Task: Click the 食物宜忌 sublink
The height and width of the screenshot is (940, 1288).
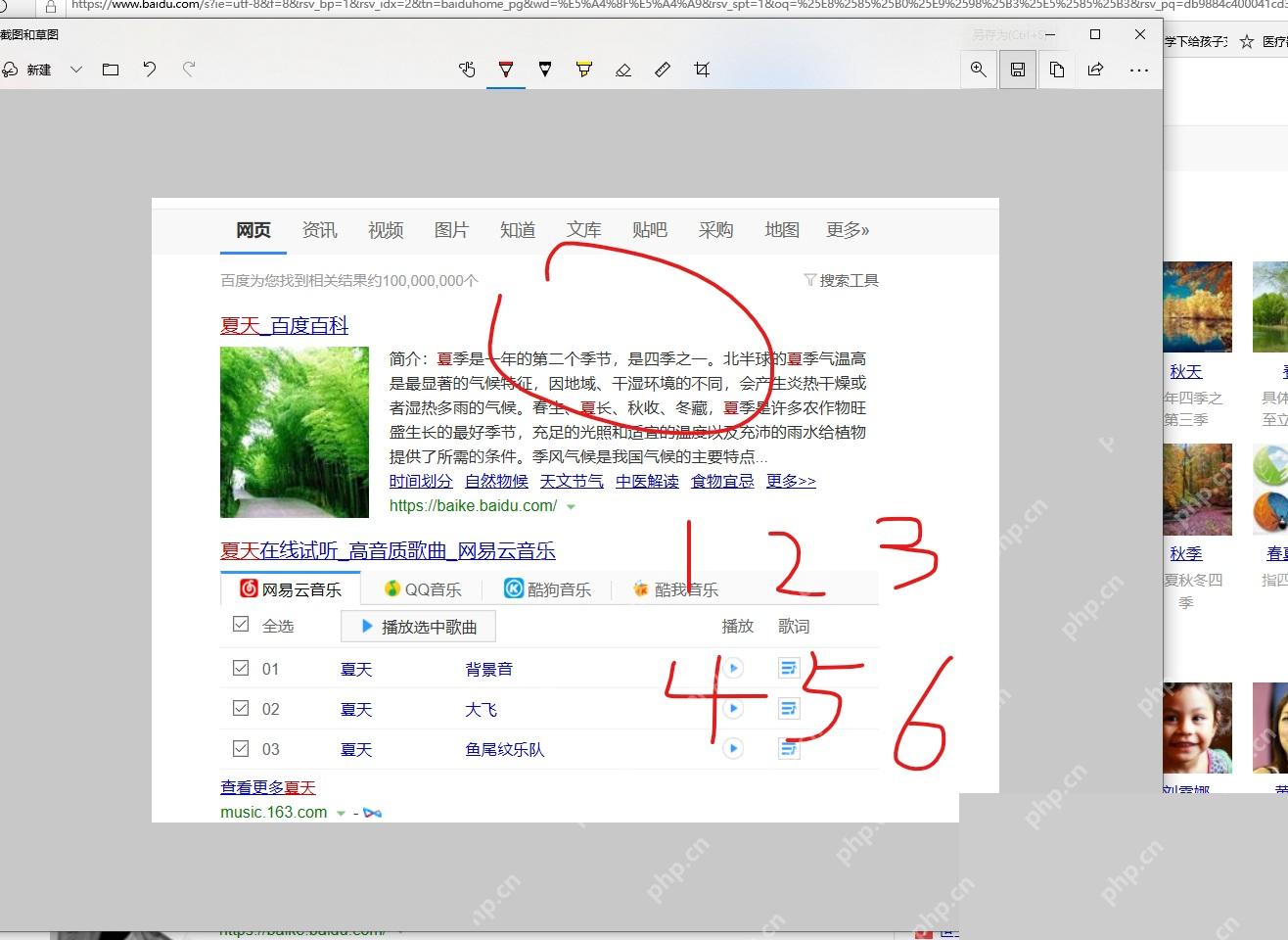Action: pos(722,481)
